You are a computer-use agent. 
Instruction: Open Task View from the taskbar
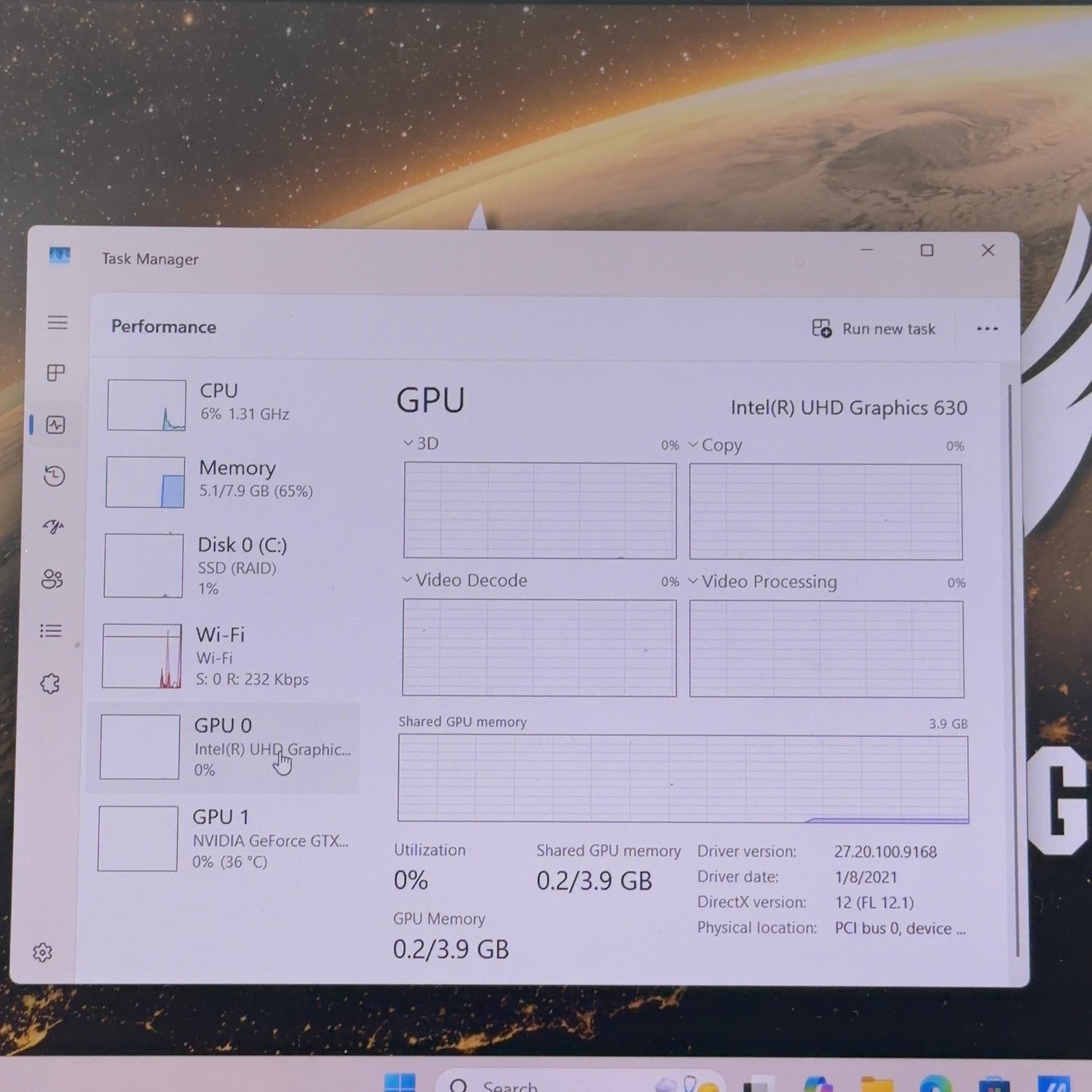[759, 1084]
